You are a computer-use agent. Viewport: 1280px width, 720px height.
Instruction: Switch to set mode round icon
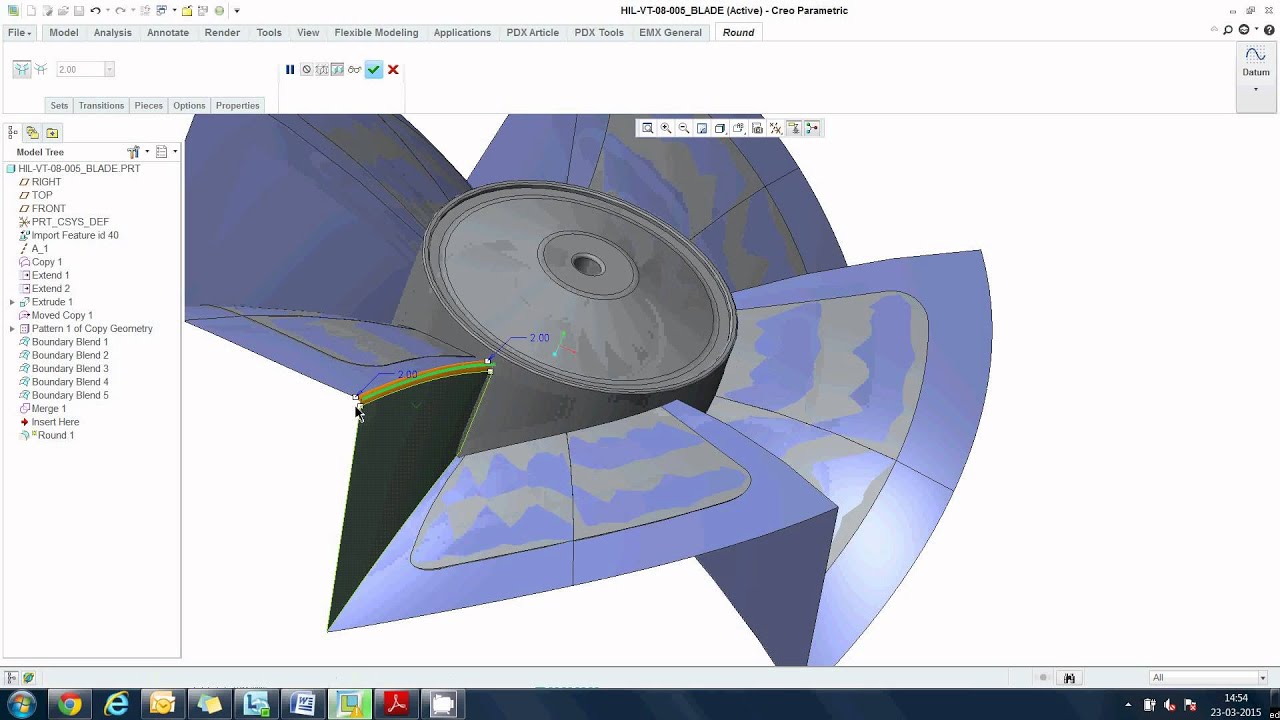click(21, 69)
